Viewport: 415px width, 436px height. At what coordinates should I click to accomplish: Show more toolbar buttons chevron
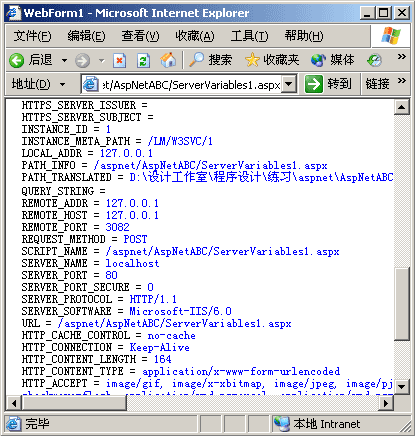pos(402,57)
